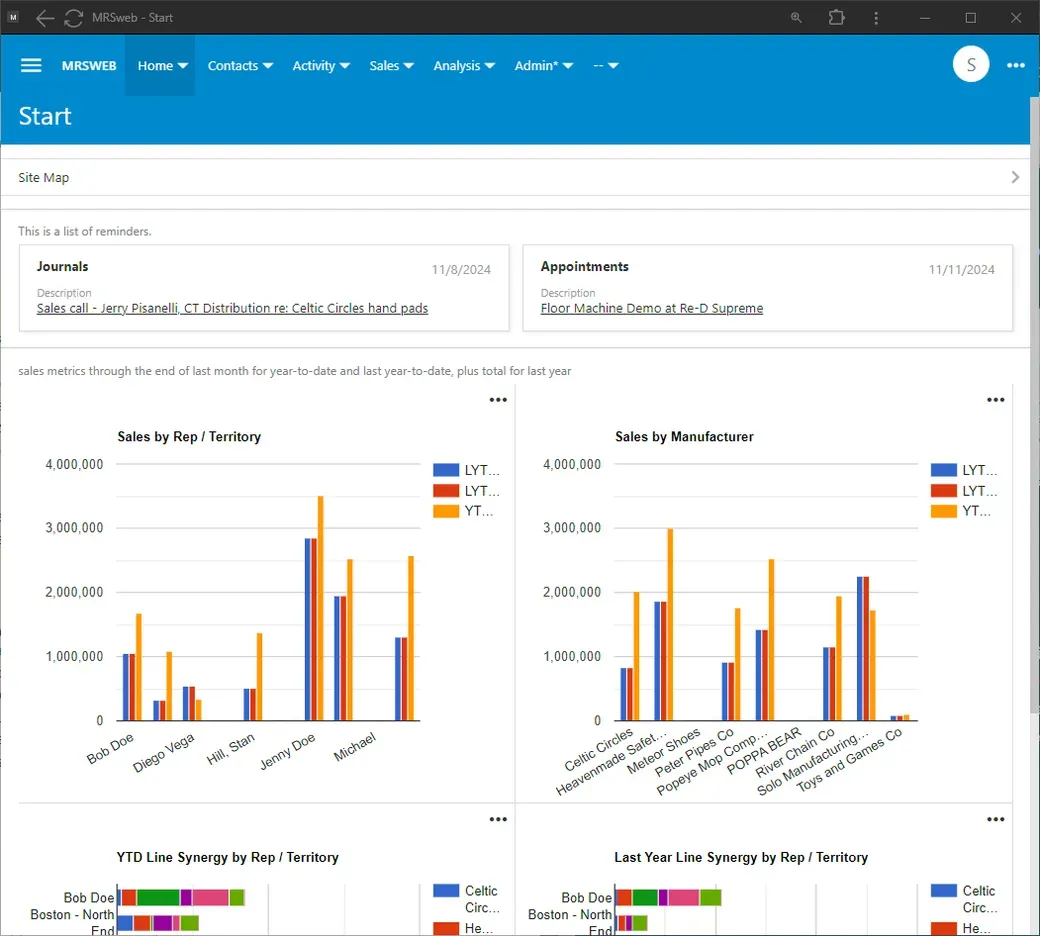The image size is (1040, 936).
Task: Open the Analysis menu
Action: (x=464, y=65)
